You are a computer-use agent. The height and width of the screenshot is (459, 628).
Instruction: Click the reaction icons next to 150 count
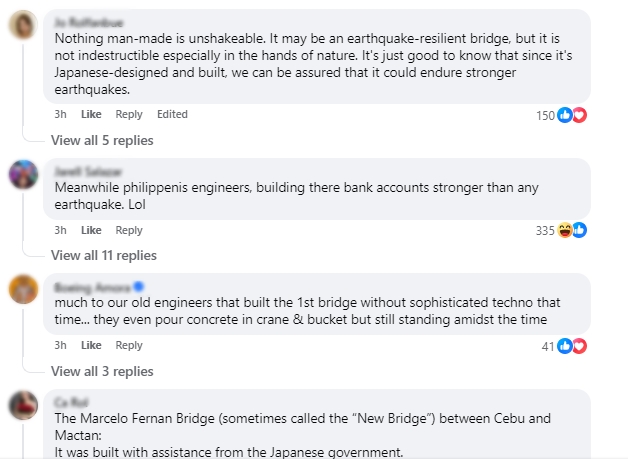point(572,115)
